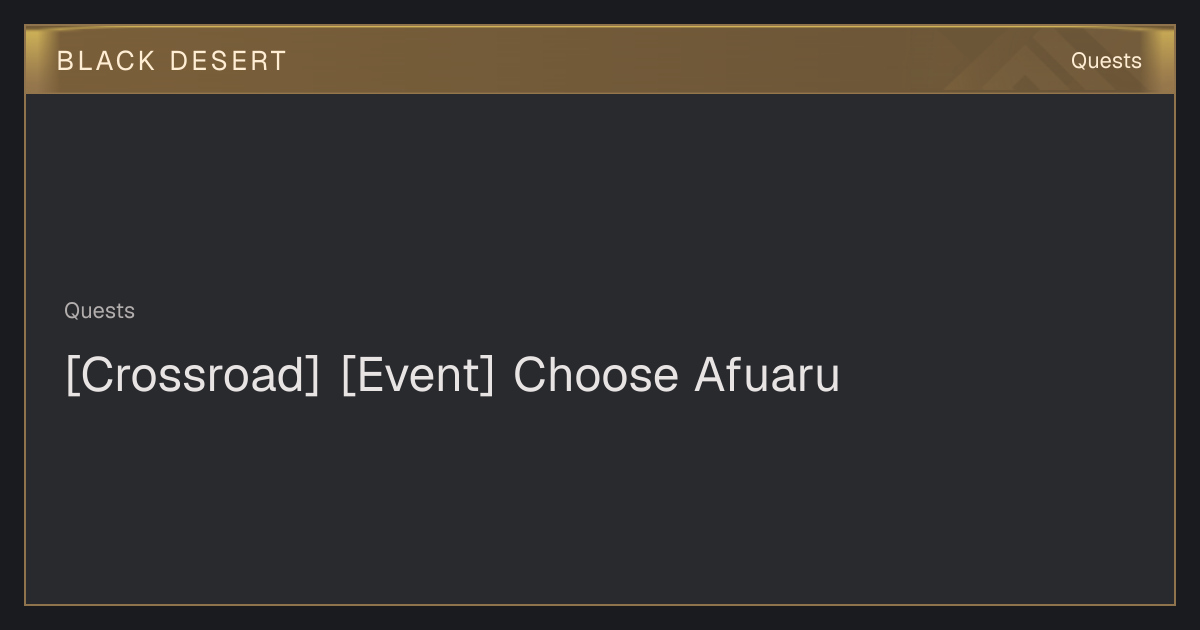The width and height of the screenshot is (1200, 630).
Task: Click the [Crossroad] tag in the title
Action: [192, 376]
